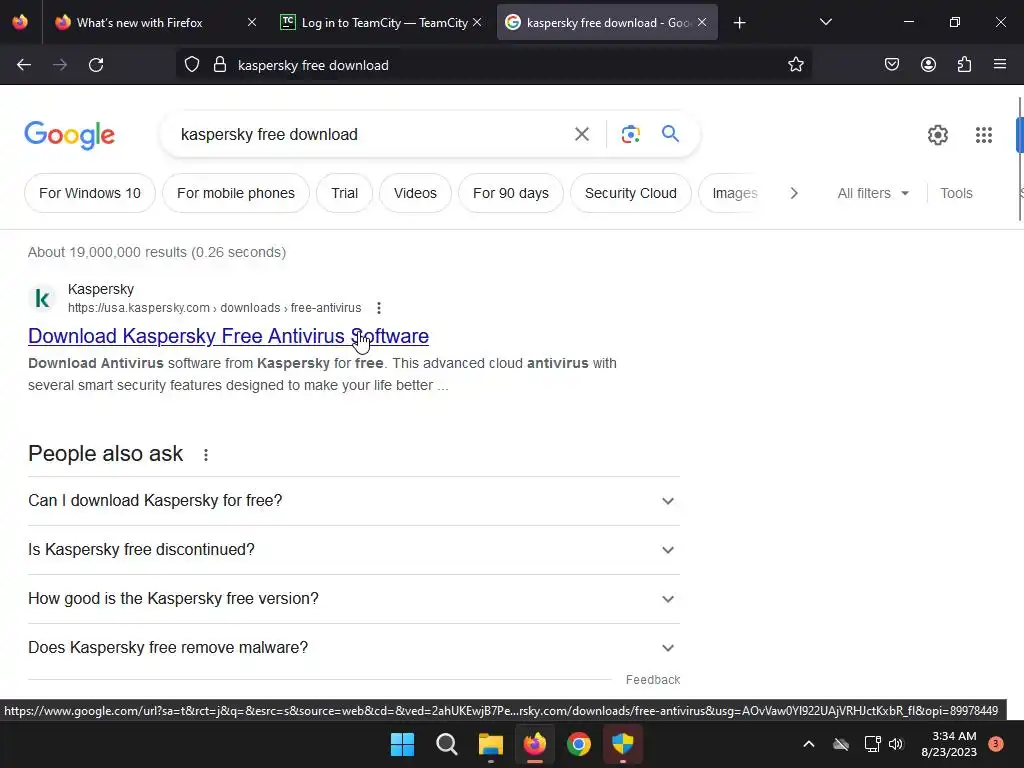Image resolution: width=1024 pixels, height=768 pixels.
Task: Open Windows Security shield app in taskbar
Action: [x=622, y=744]
